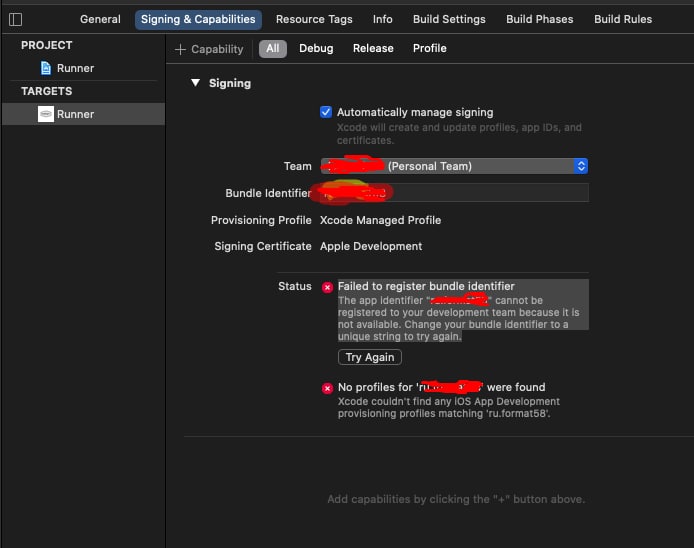Select Runner under TARGETS

tap(83, 114)
